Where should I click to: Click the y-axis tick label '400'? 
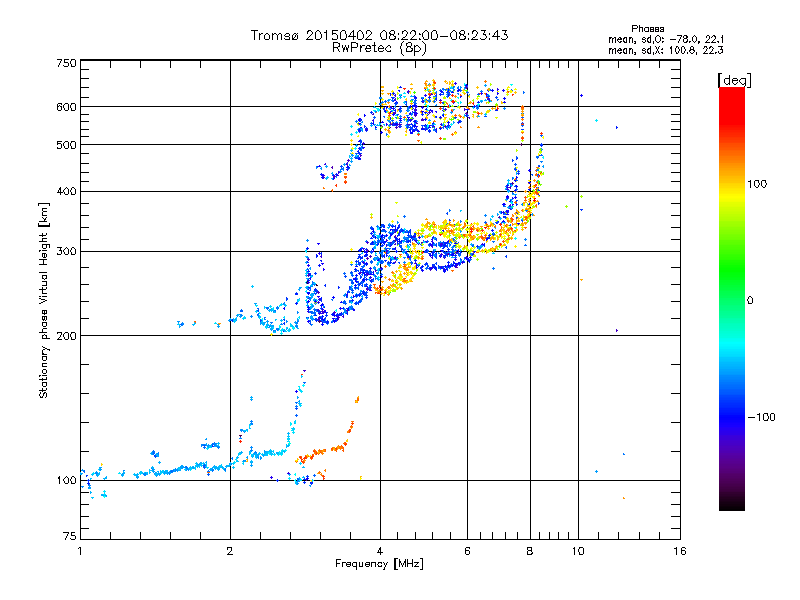click(x=66, y=192)
